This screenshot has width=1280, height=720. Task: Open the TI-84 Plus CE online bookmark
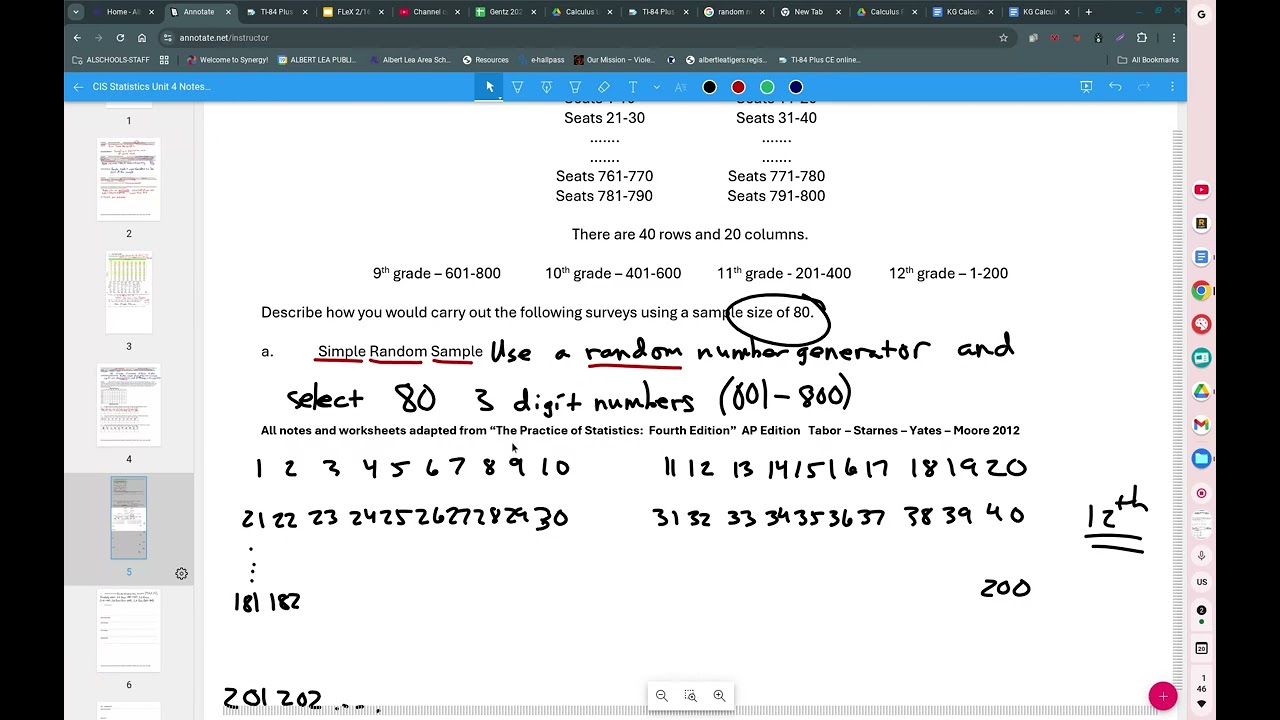click(x=818, y=60)
